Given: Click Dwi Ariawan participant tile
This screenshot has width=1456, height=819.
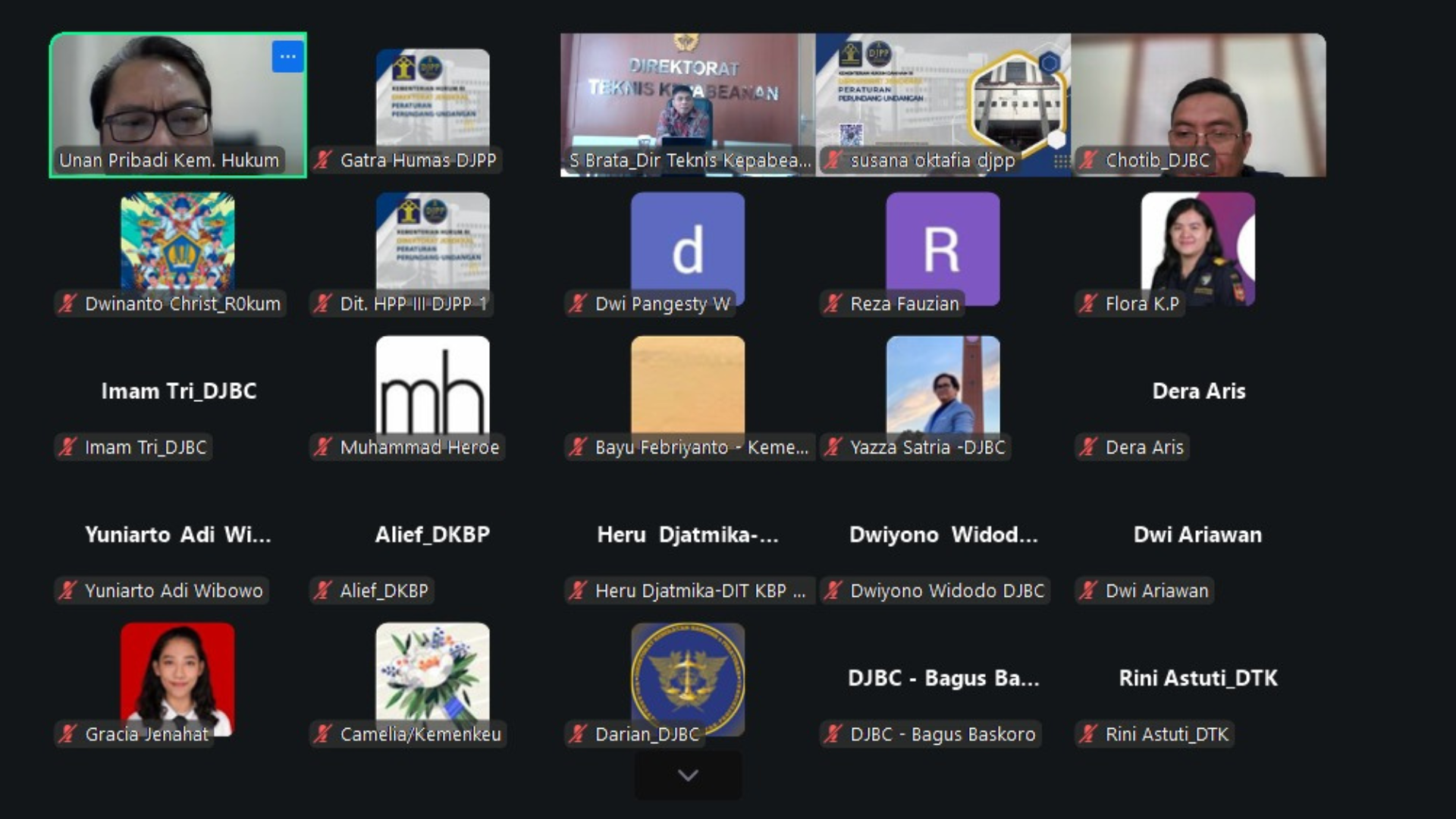Looking at the screenshot, I should point(1197,535).
